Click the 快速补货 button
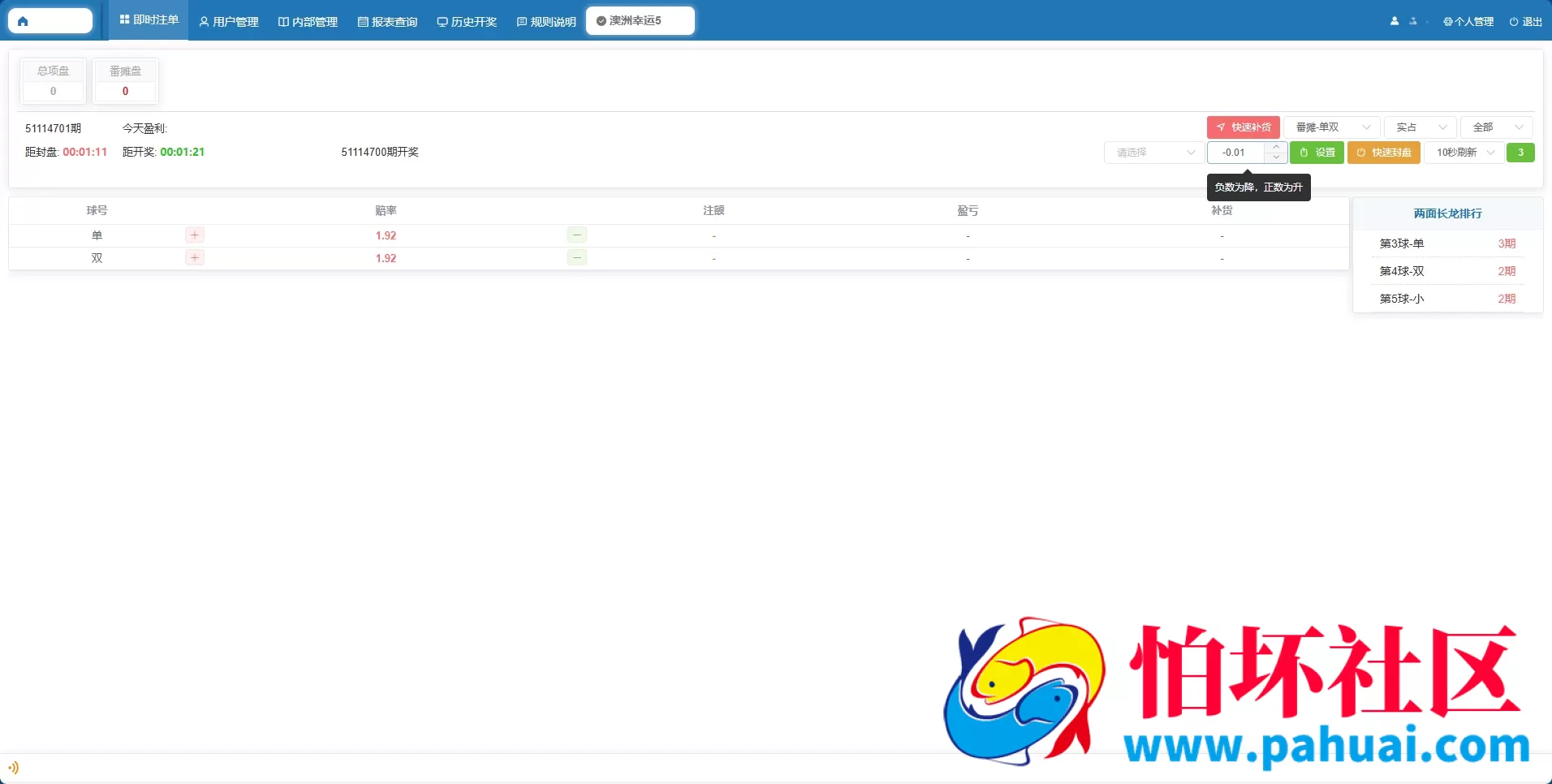The image size is (1552, 784). 1244,127
